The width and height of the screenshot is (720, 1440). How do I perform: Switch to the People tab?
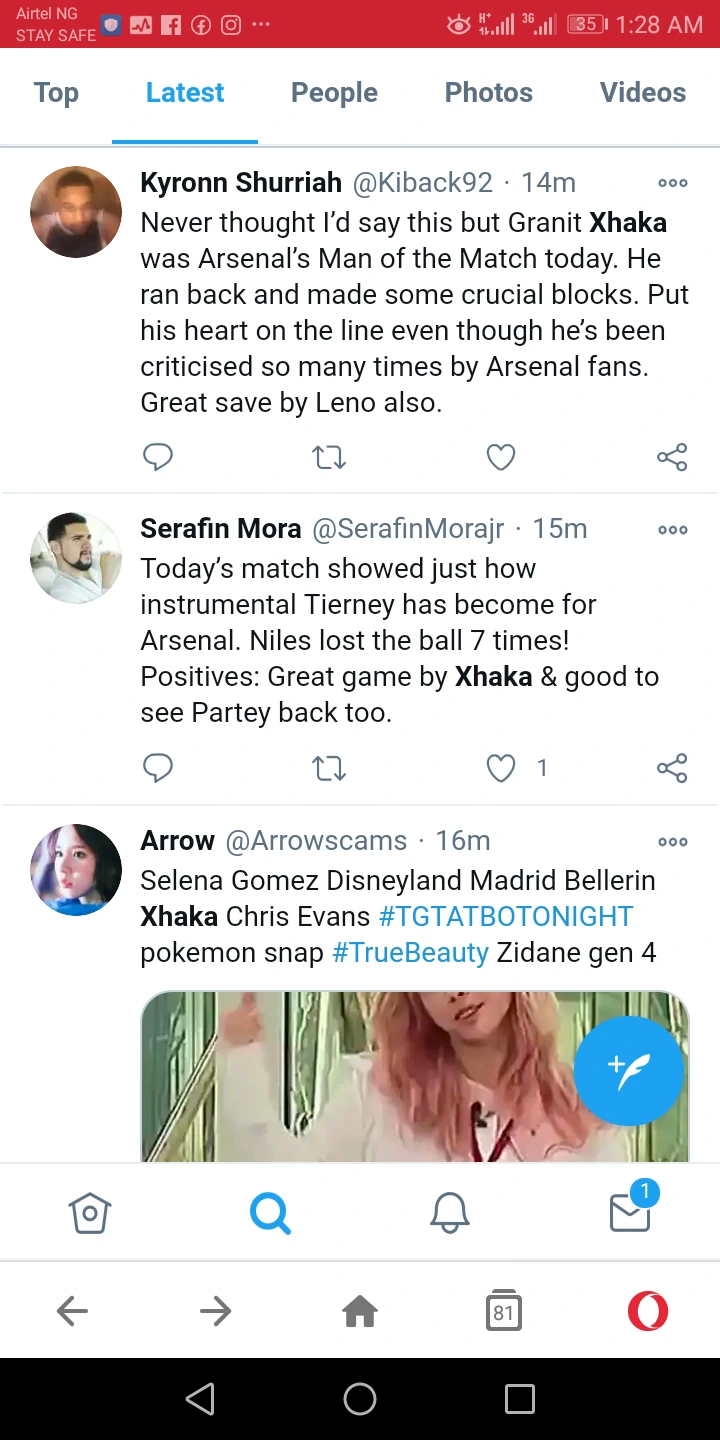(334, 93)
